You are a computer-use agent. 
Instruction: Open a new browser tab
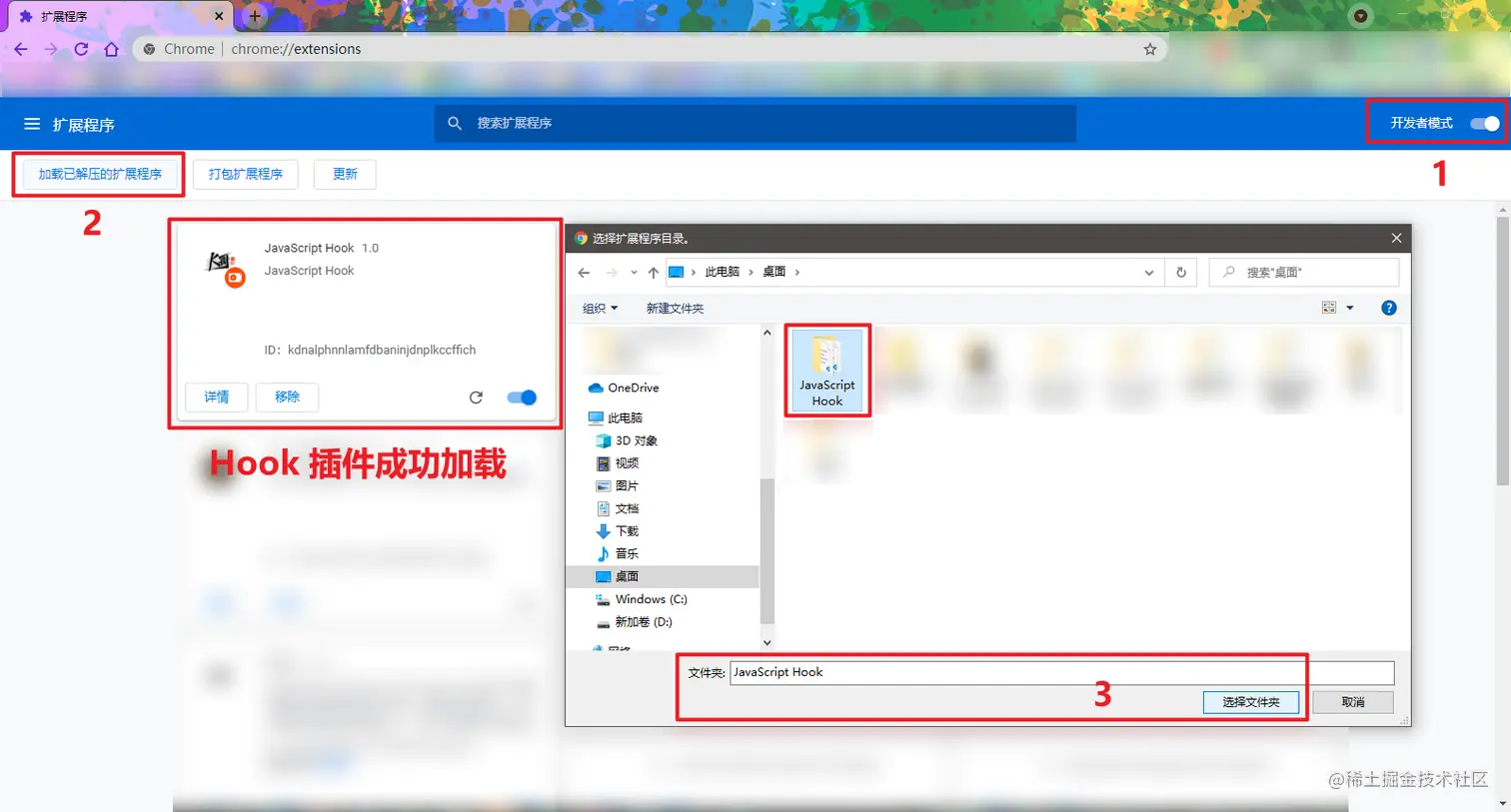coord(255,16)
